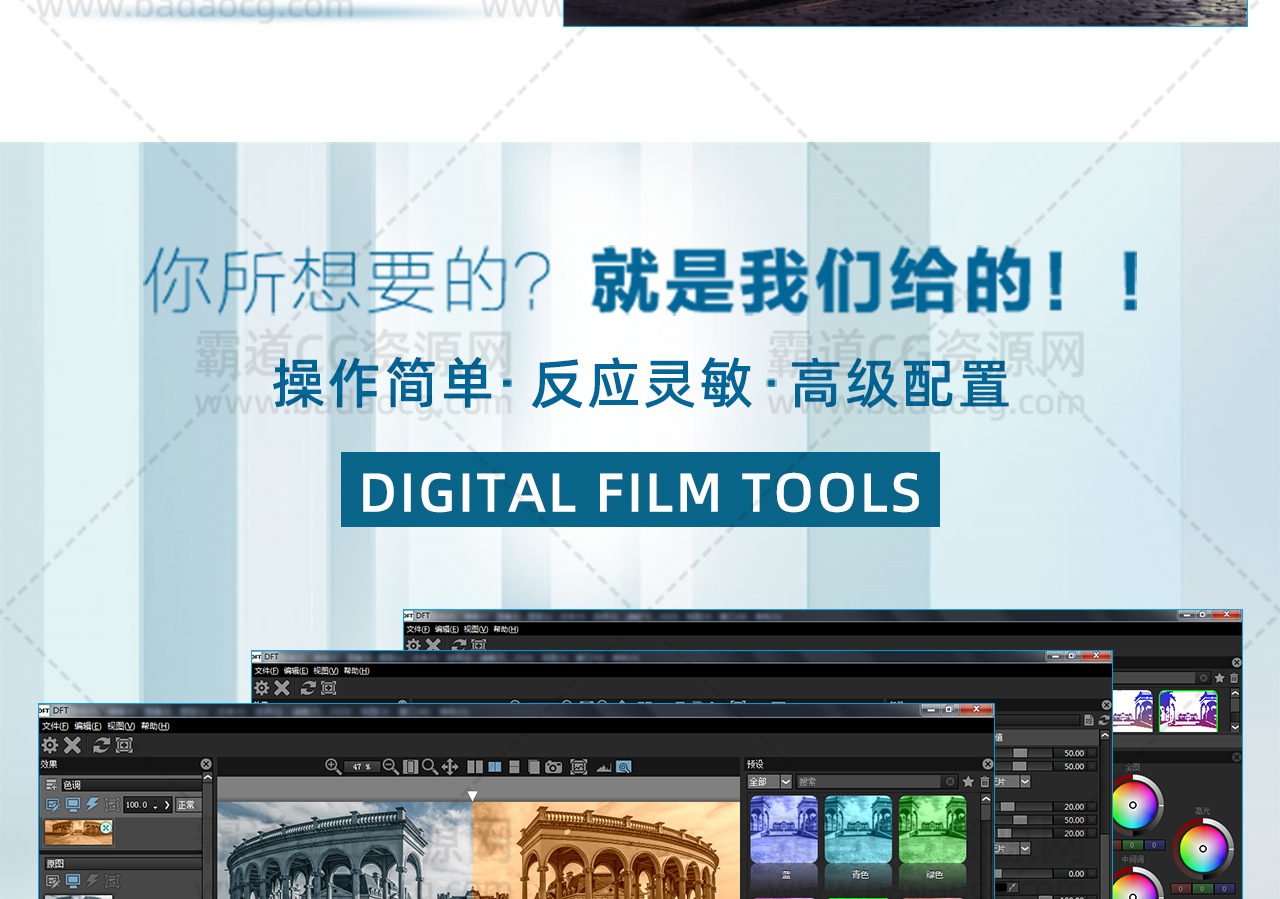
Task: Open the 全部 category dropdown in presets
Action: (770, 782)
